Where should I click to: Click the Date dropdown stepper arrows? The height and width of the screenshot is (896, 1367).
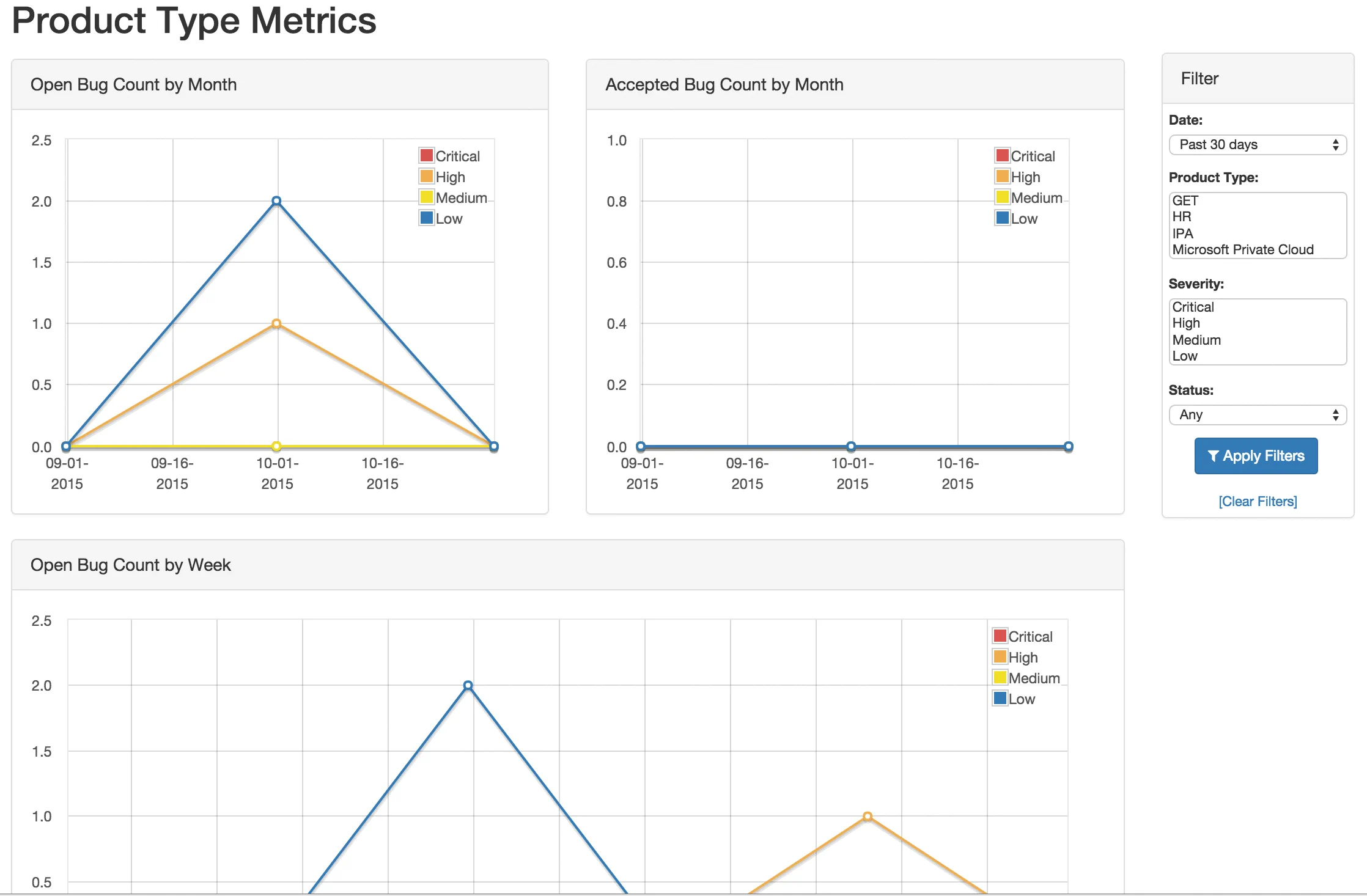coord(1336,145)
